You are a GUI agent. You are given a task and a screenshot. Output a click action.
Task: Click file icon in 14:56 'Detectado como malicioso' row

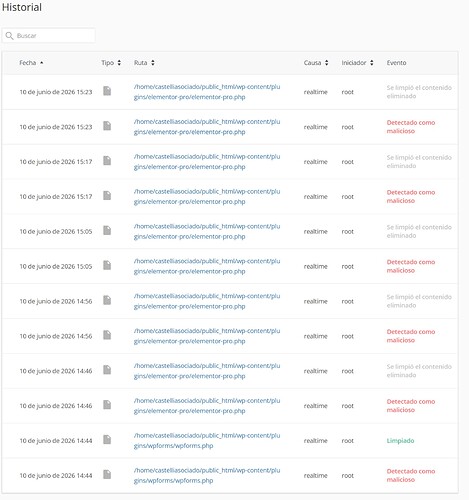107,335
